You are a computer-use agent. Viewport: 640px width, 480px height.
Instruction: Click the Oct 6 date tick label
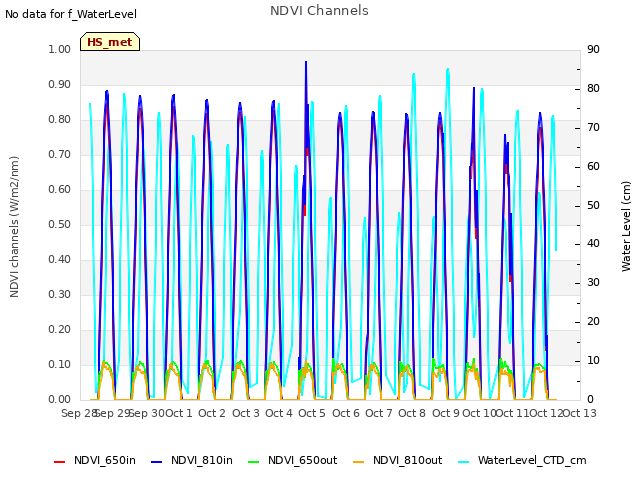346,413
